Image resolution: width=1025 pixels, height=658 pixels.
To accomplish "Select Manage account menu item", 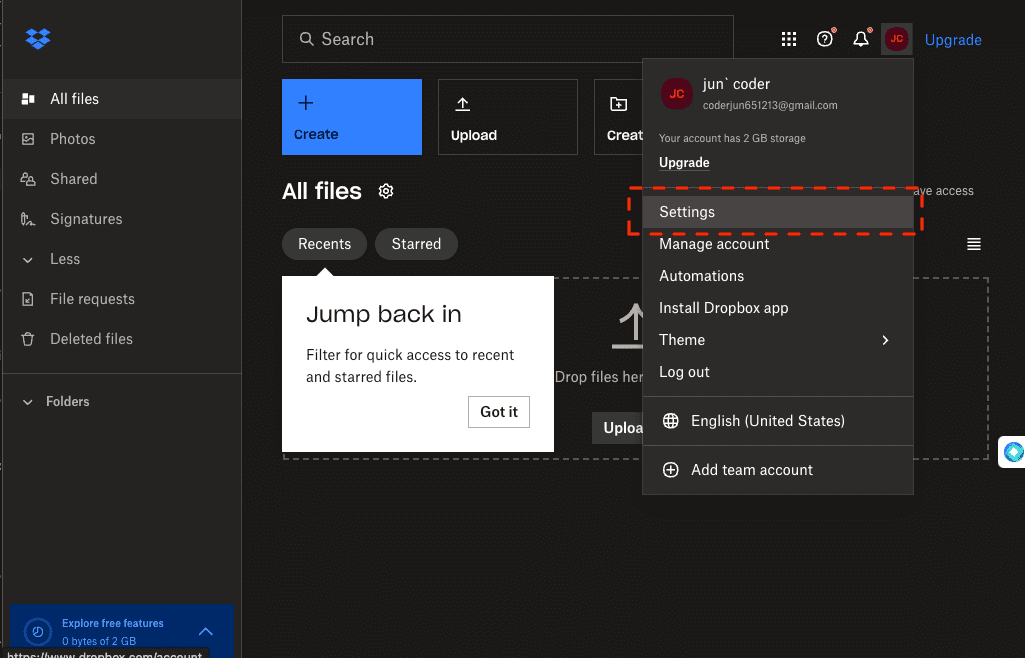I will (778, 244).
